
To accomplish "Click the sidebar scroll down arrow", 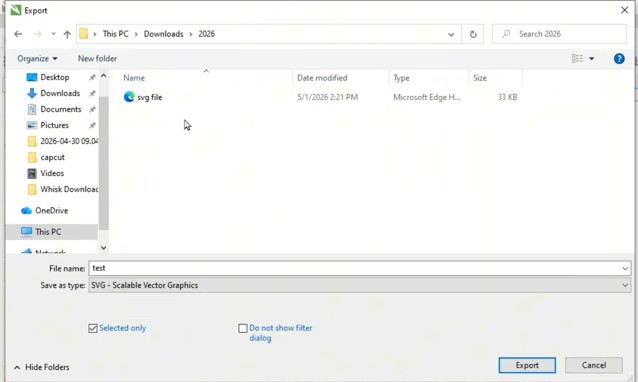I will click(x=103, y=248).
